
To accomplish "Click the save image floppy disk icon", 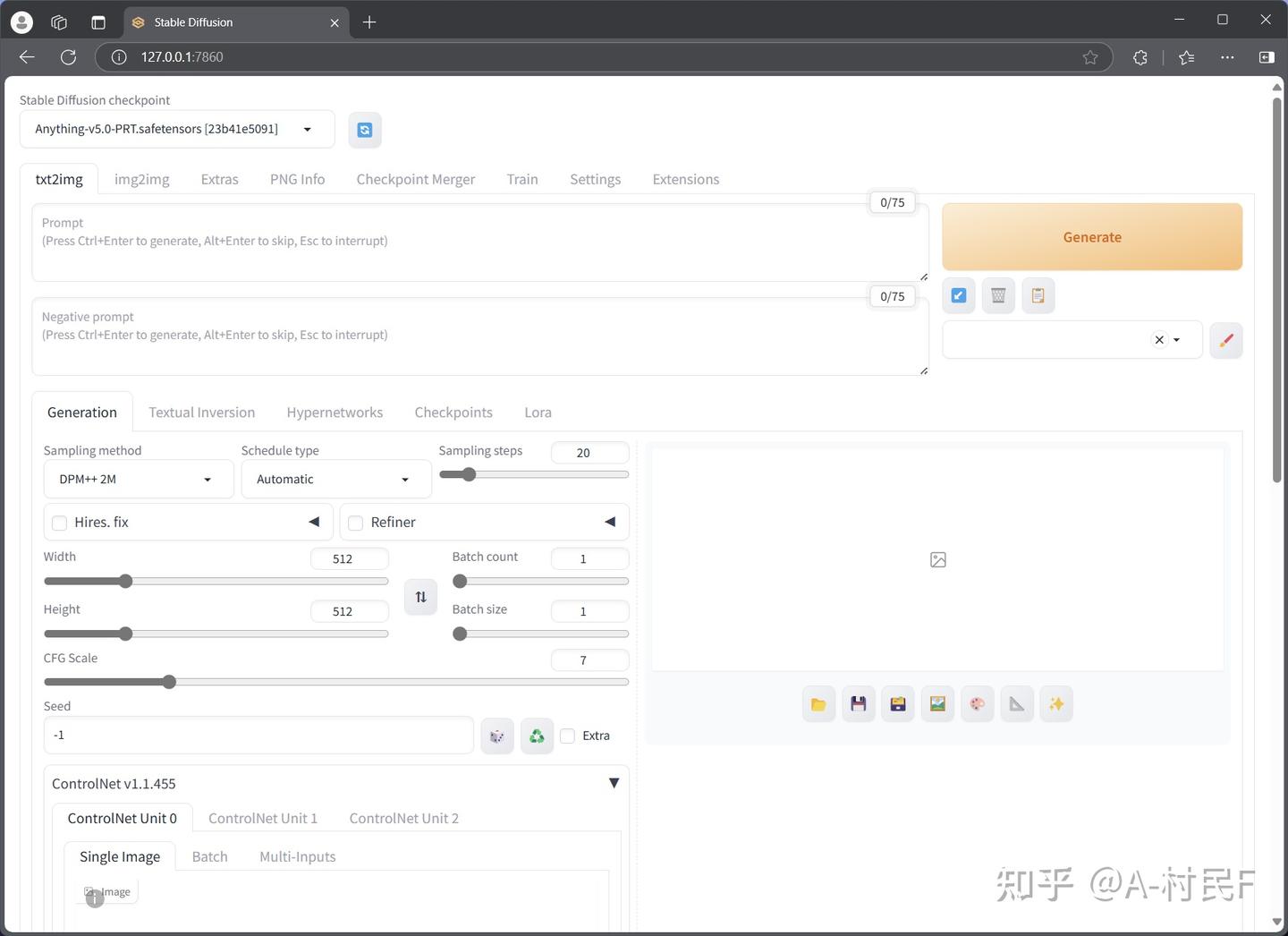I will pyautogui.click(x=858, y=704).
